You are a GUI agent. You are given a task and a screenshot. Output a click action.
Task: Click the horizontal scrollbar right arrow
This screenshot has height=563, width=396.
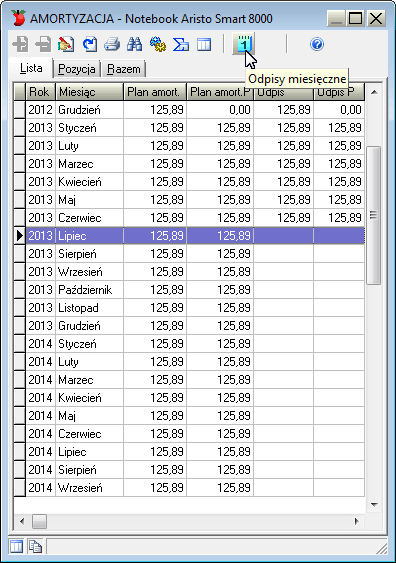[357, 521]
